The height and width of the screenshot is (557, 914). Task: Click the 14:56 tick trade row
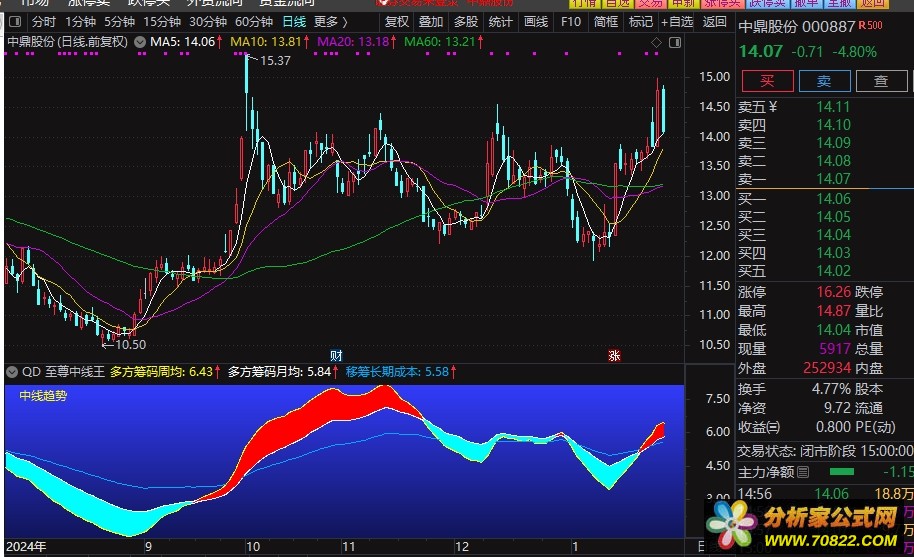(825, 494)
